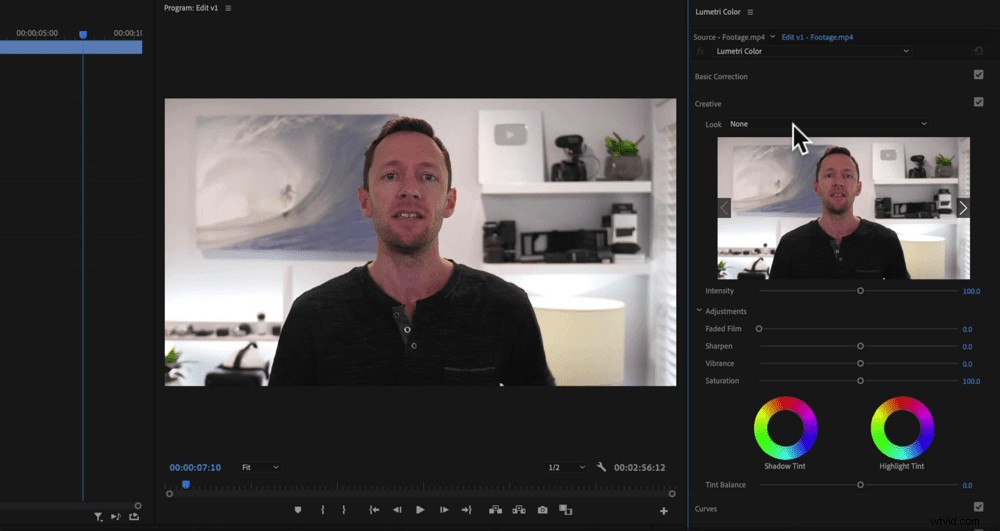The image size is (1000, 531).
Task: Click Faded Film value 0.0
Action: tap(967, 330)
